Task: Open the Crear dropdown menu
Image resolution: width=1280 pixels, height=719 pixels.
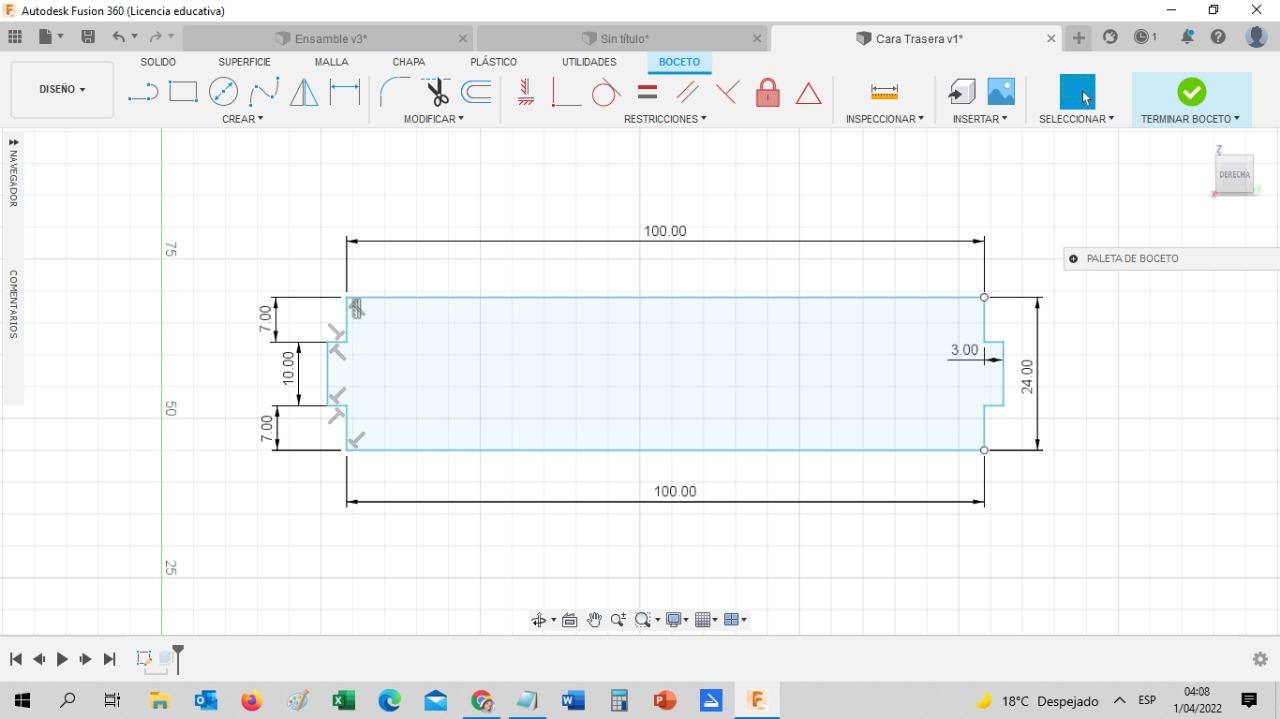Action: [242, 119]
